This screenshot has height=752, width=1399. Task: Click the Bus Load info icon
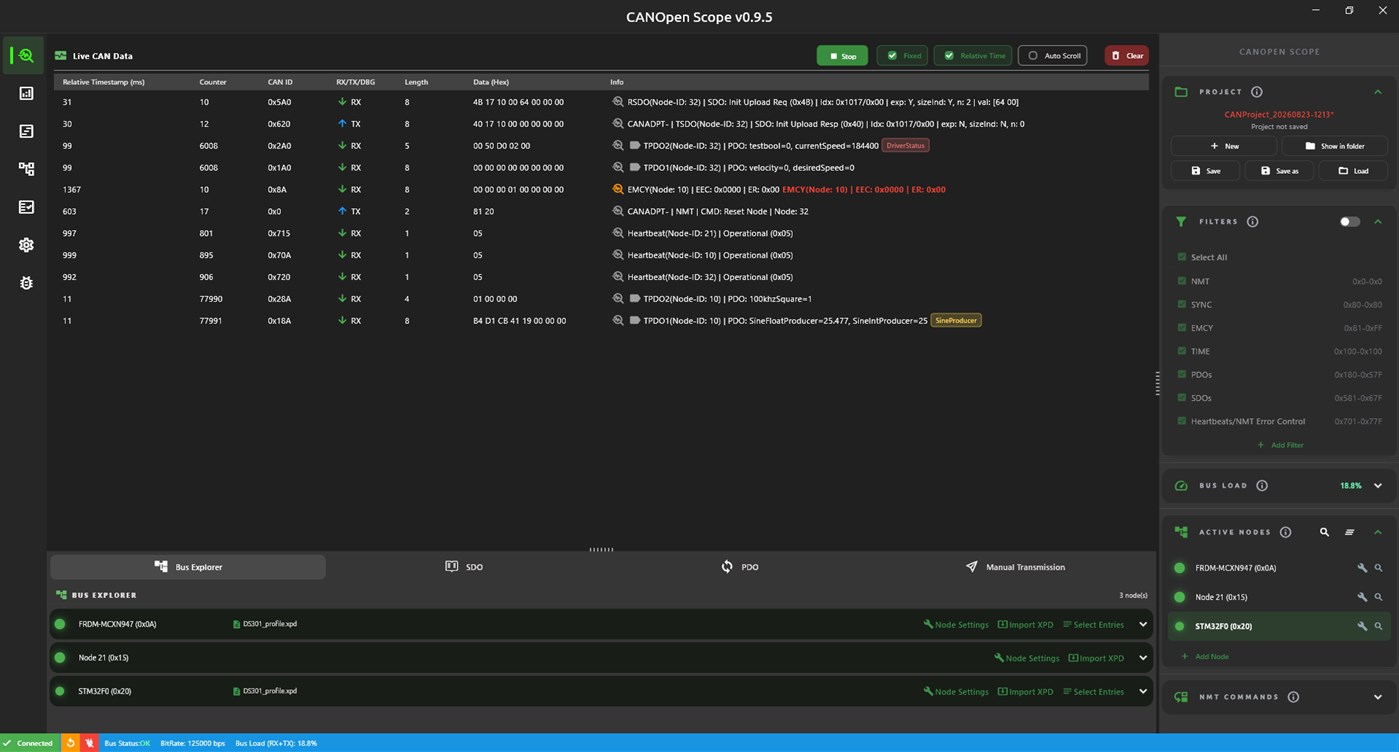(1262, 486)
